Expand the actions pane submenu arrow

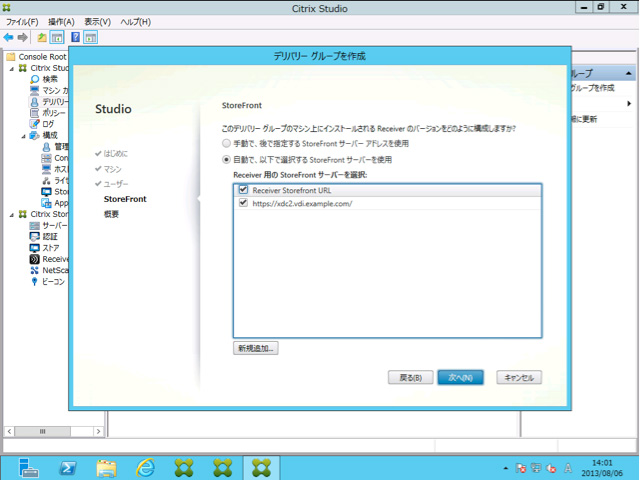click(x=629, y=104)
